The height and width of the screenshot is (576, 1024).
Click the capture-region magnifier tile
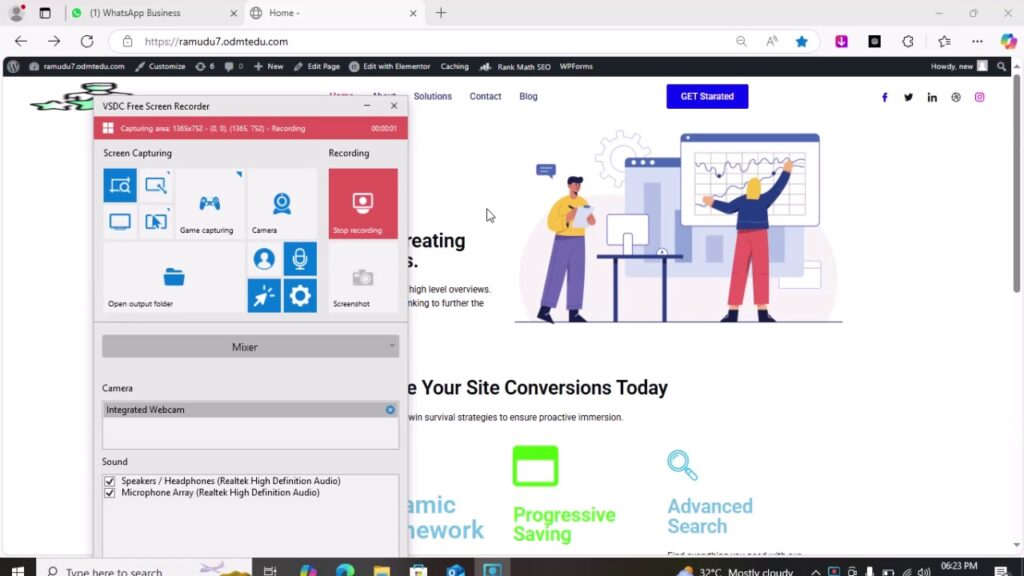120,185
